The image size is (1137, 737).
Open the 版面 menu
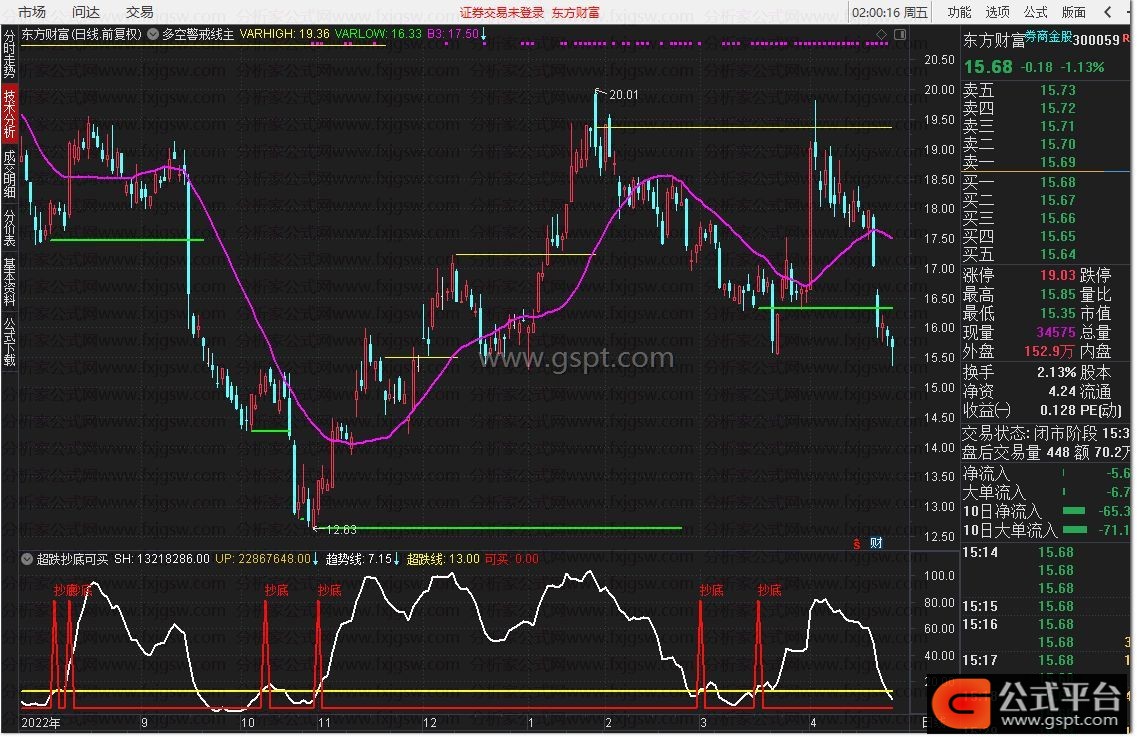click(1073, 12)
